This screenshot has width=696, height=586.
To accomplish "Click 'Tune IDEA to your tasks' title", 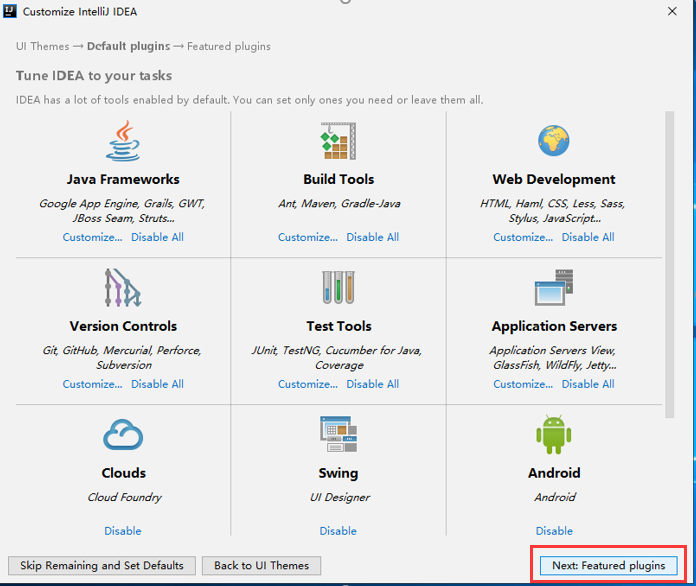I will [x=94, y=76].
